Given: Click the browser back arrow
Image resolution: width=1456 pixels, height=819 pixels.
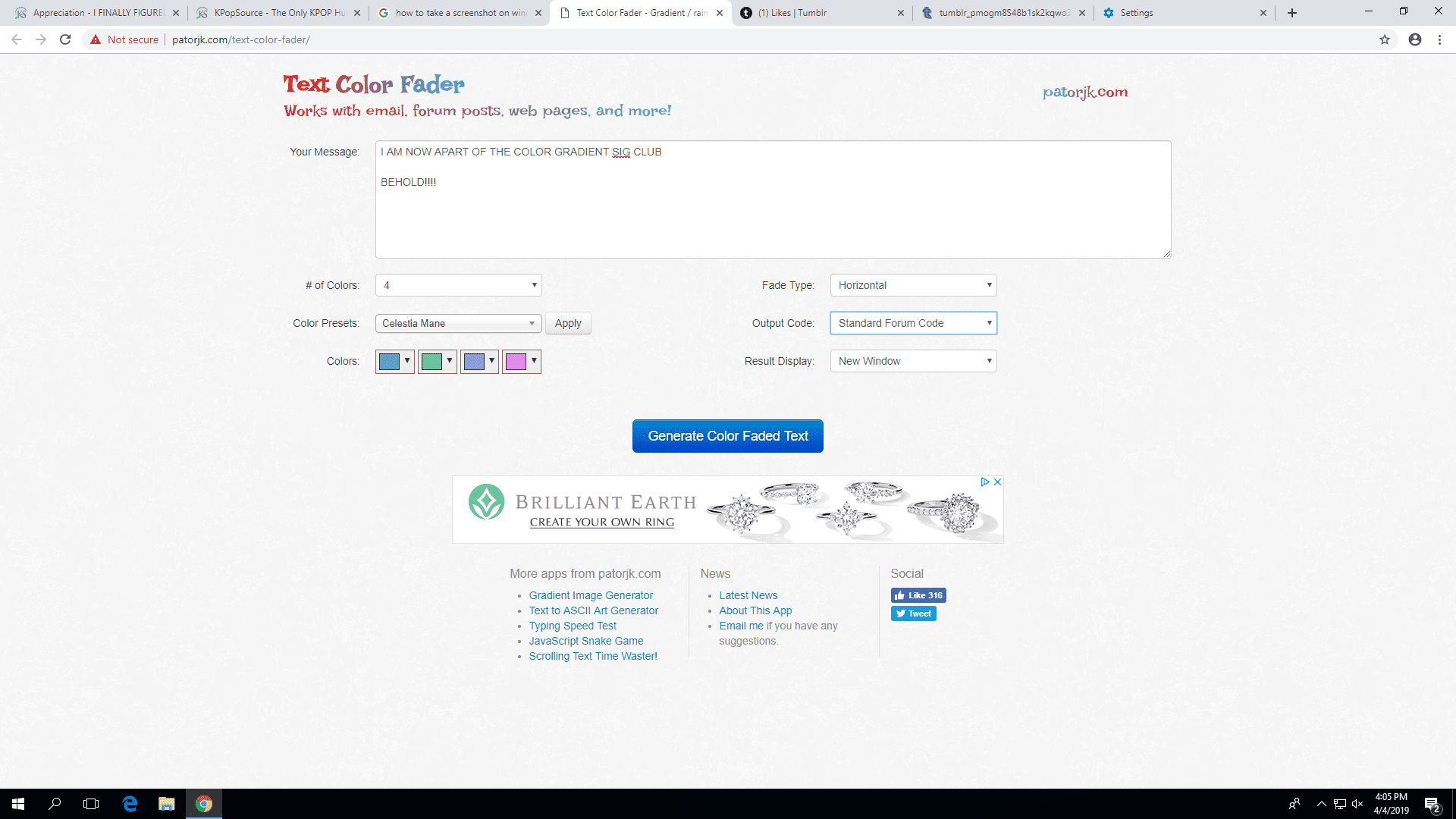Looking at the screenshot, I should (x=17, y=39).
